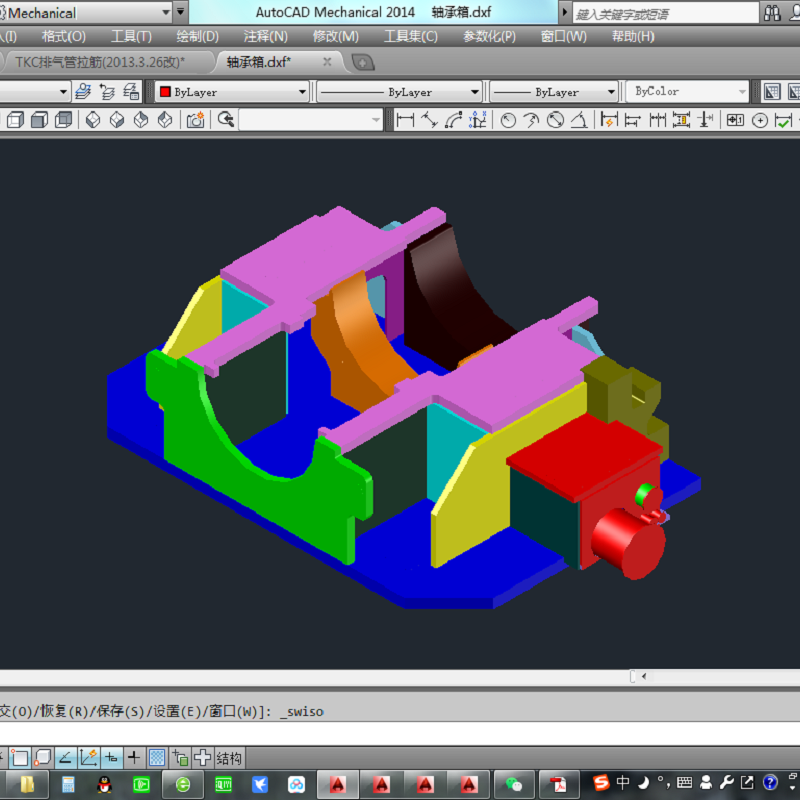Select the continue dimension tool

[x=657, y=120]
